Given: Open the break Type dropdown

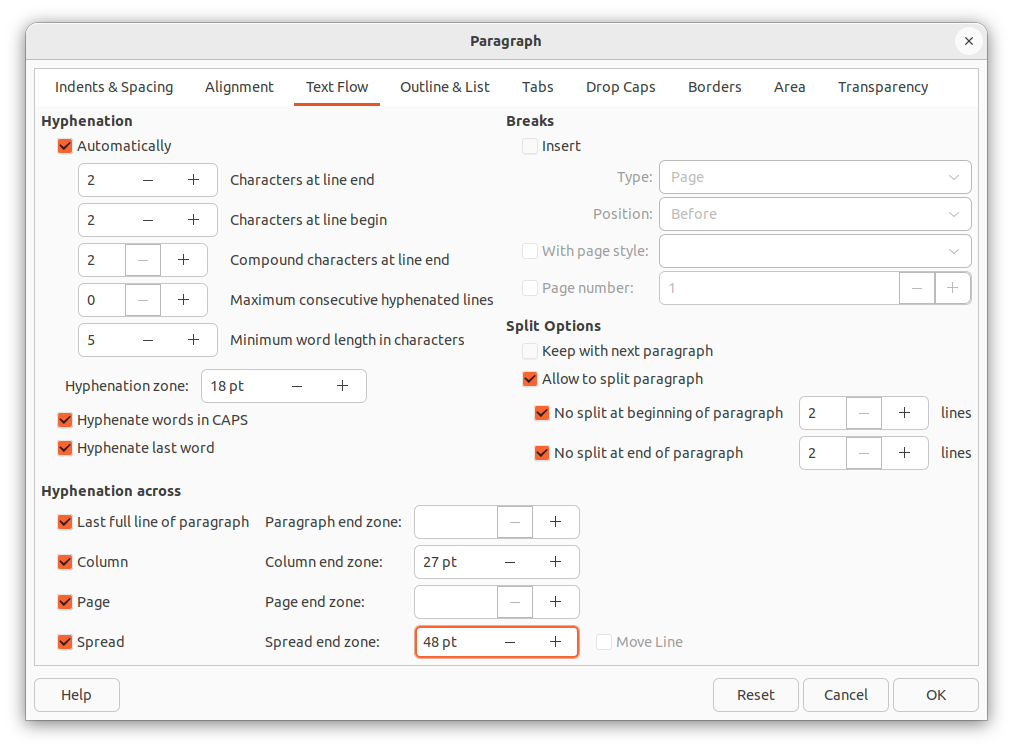Looking at the screenshot, I should click(x=815, y=177).
